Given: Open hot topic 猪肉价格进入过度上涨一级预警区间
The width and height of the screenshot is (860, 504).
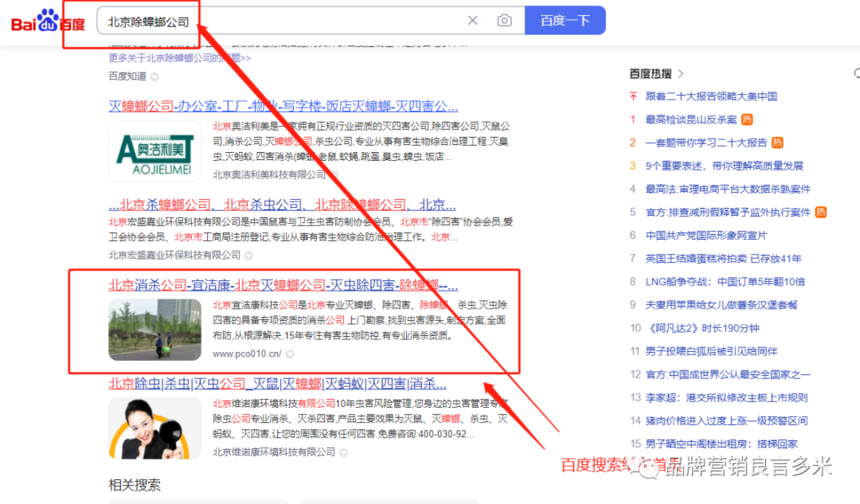Looking at the screenshot, I should click(x=727, y=421).
